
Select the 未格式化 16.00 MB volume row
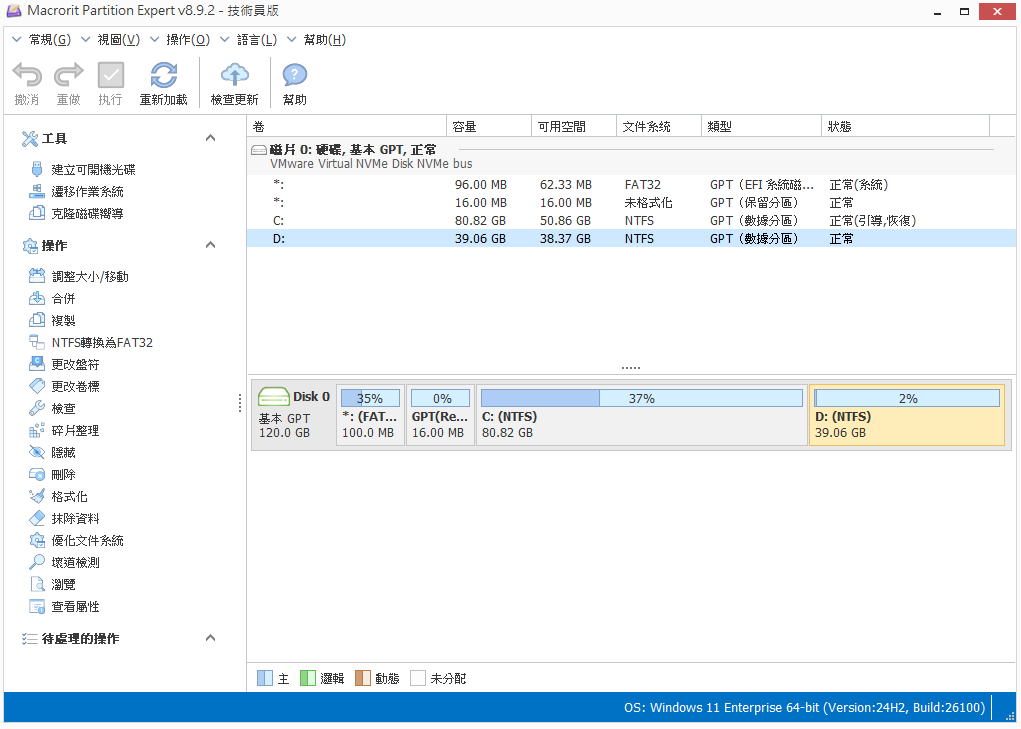tap(631, 203)
